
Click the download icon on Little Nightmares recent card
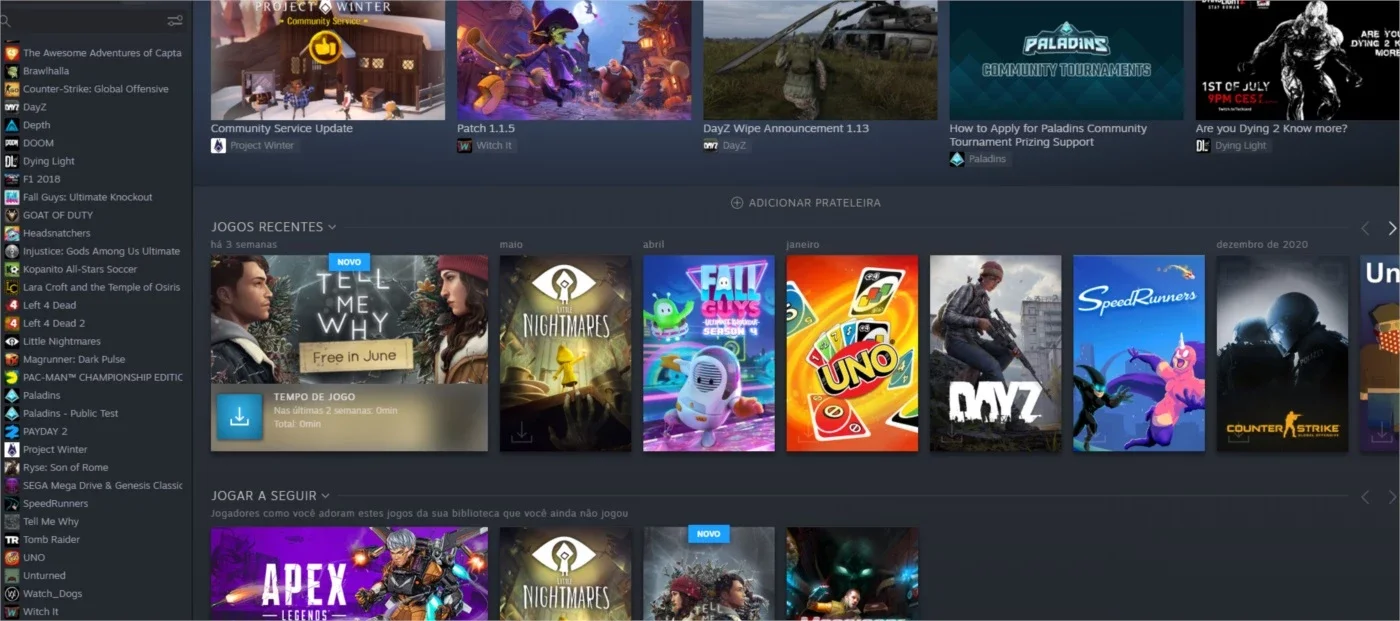coord(522,432)
